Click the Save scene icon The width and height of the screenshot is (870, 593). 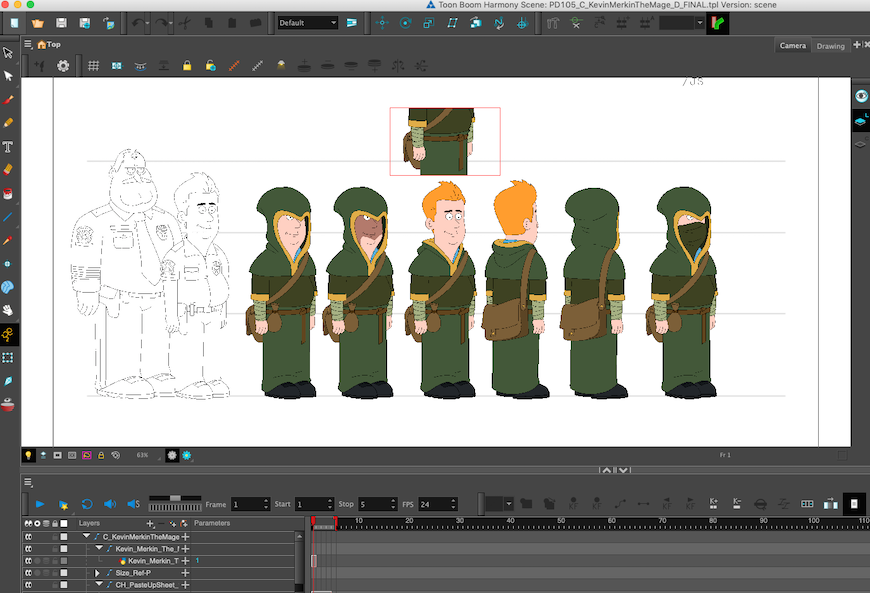tap(62, 22)
